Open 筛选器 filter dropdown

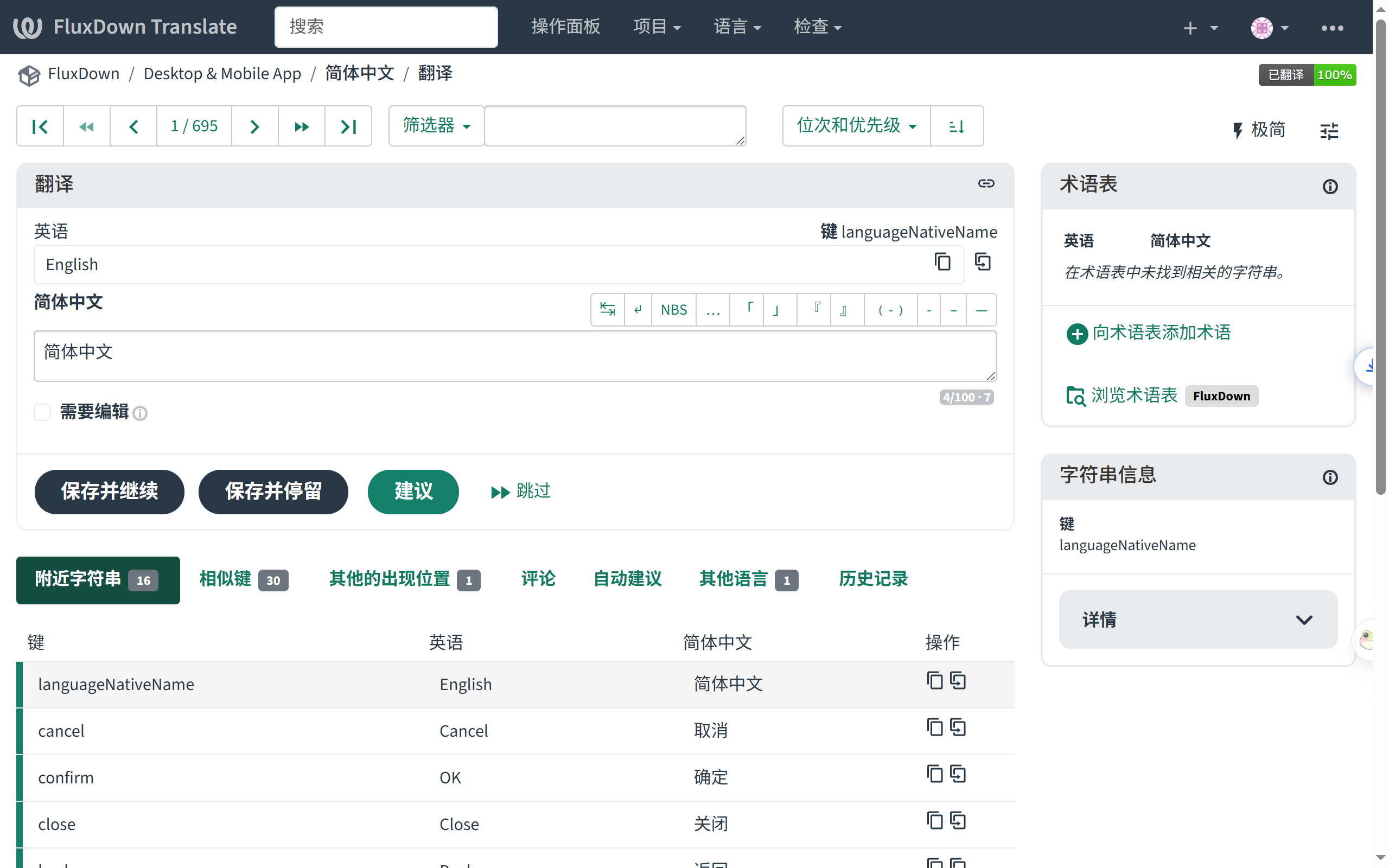coord(437,126)
